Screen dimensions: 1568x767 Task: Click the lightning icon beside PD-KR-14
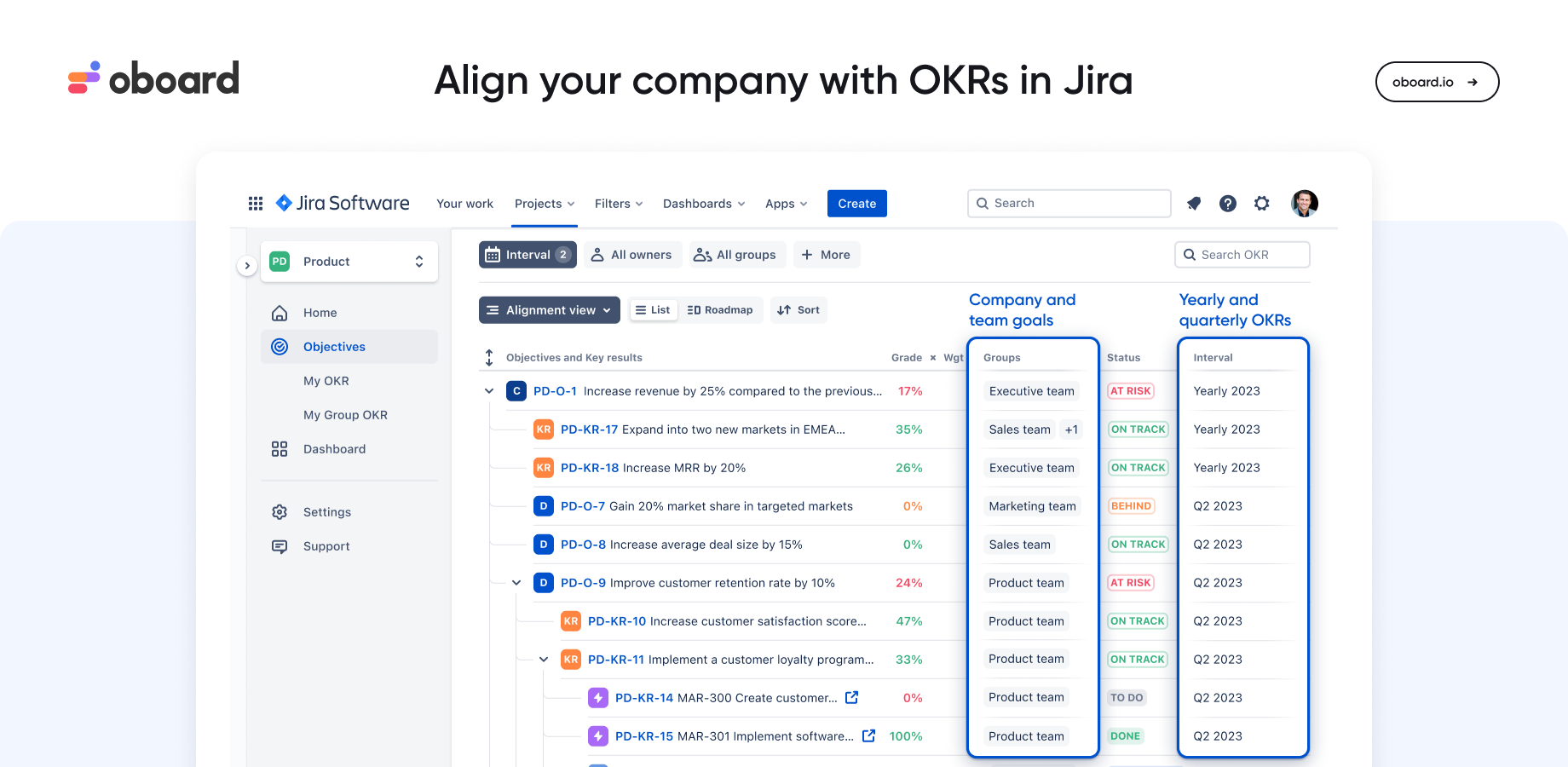598,698
